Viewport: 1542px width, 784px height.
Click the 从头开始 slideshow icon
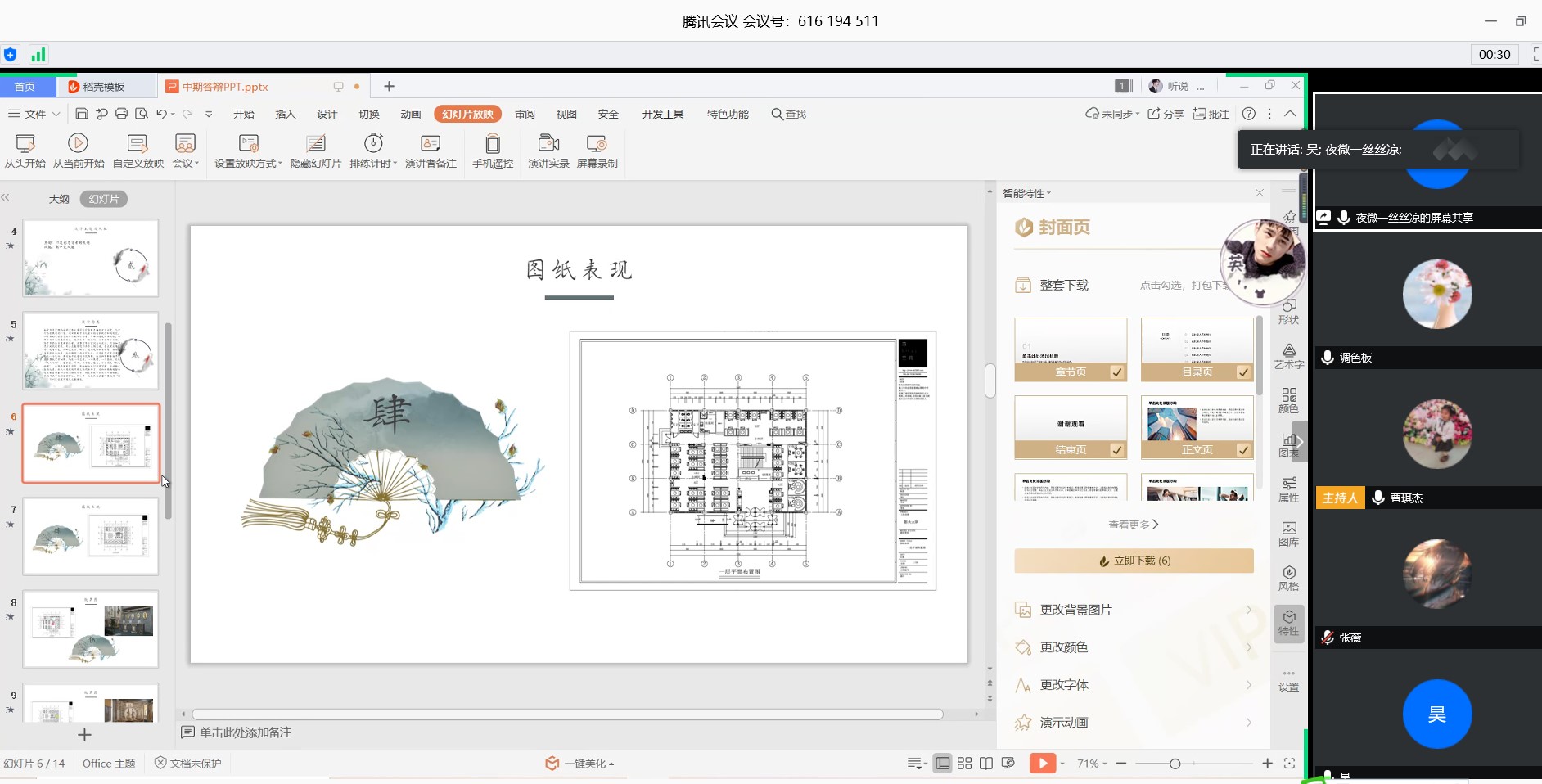[25, 144]
